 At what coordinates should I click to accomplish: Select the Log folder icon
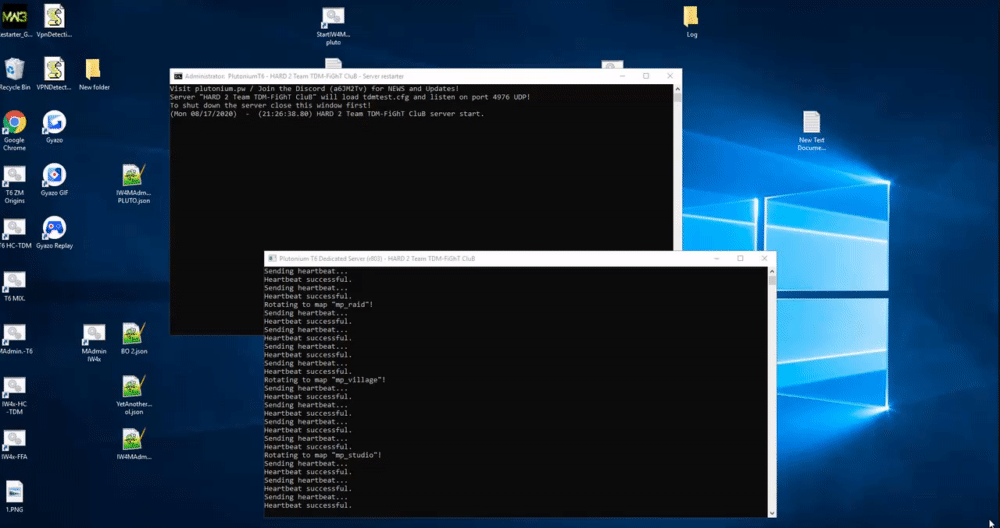(691, 22)
